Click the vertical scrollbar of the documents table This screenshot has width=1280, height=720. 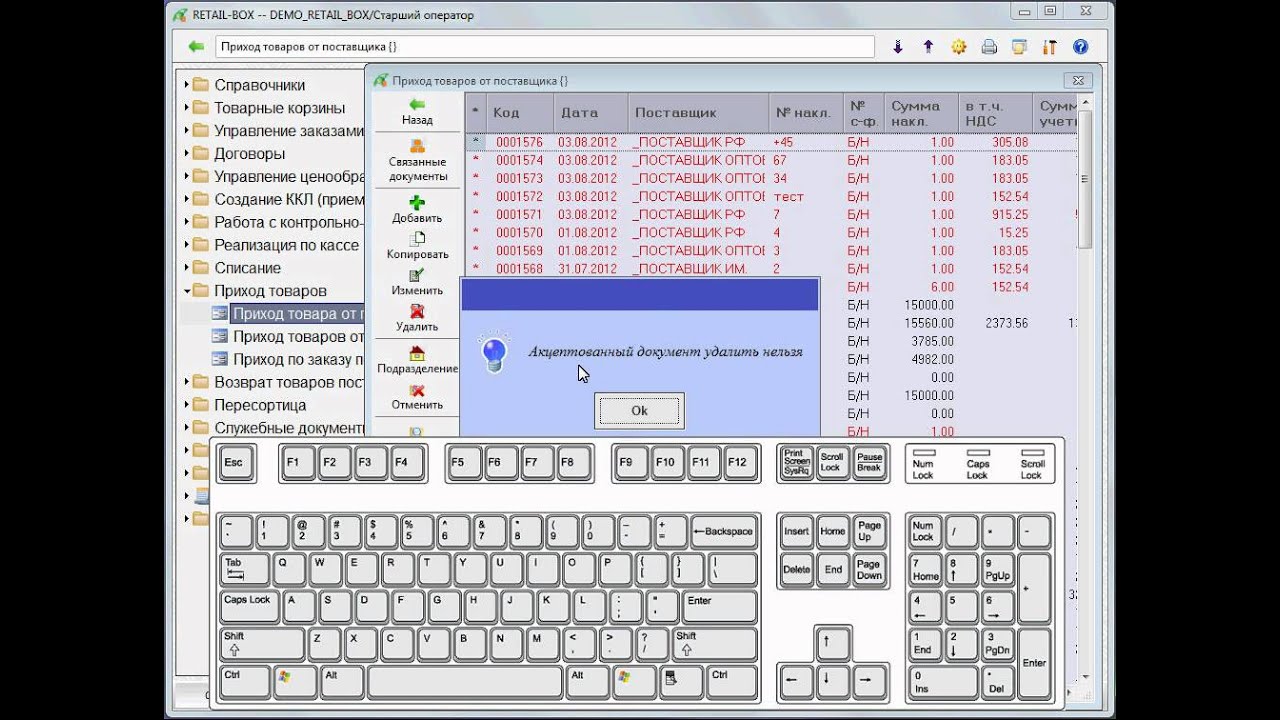point(1085,180)
